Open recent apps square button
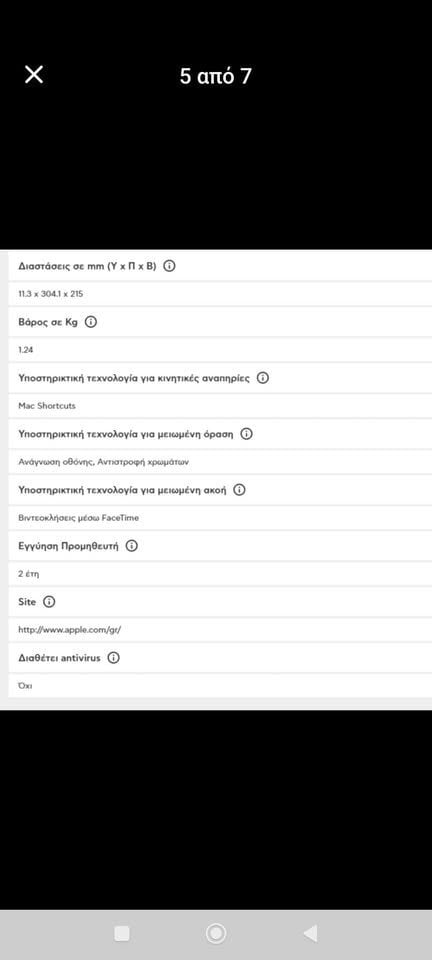432x960 pixels. pos(122,934)
